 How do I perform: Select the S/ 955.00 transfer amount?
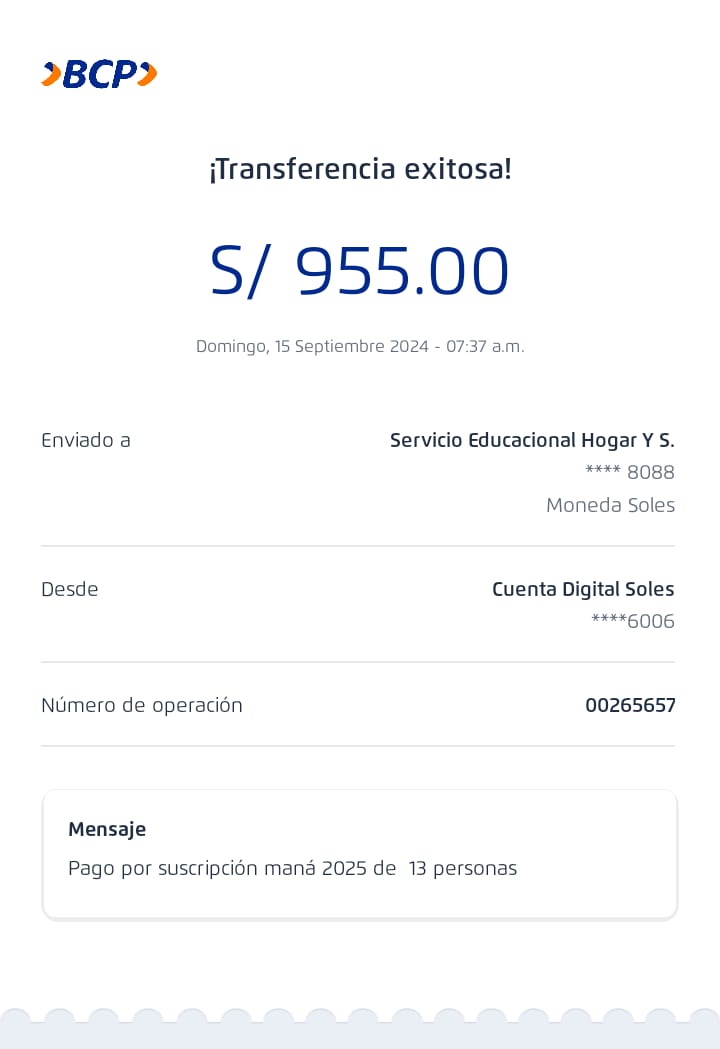point(360,271)
